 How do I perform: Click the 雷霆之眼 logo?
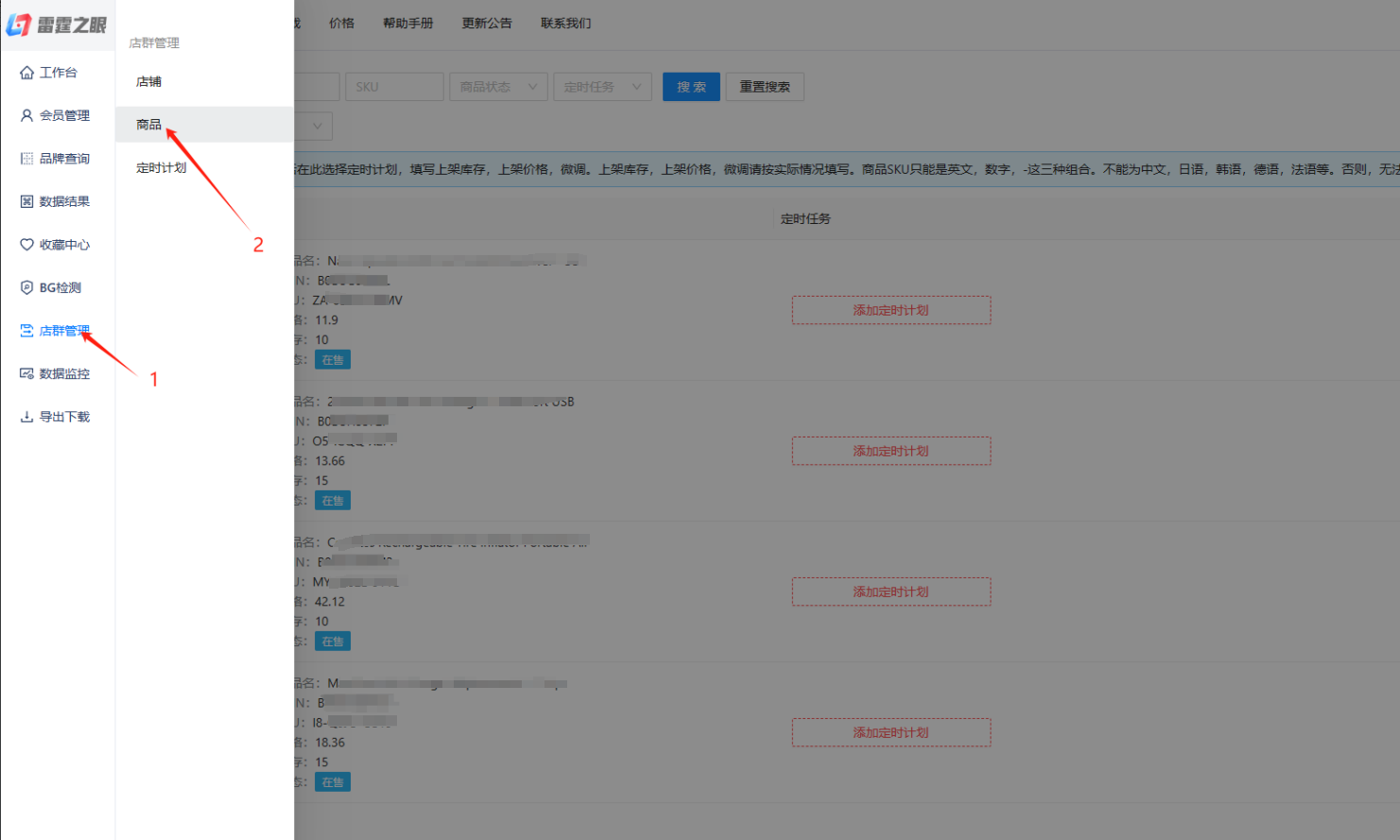(x=57, y=25)
